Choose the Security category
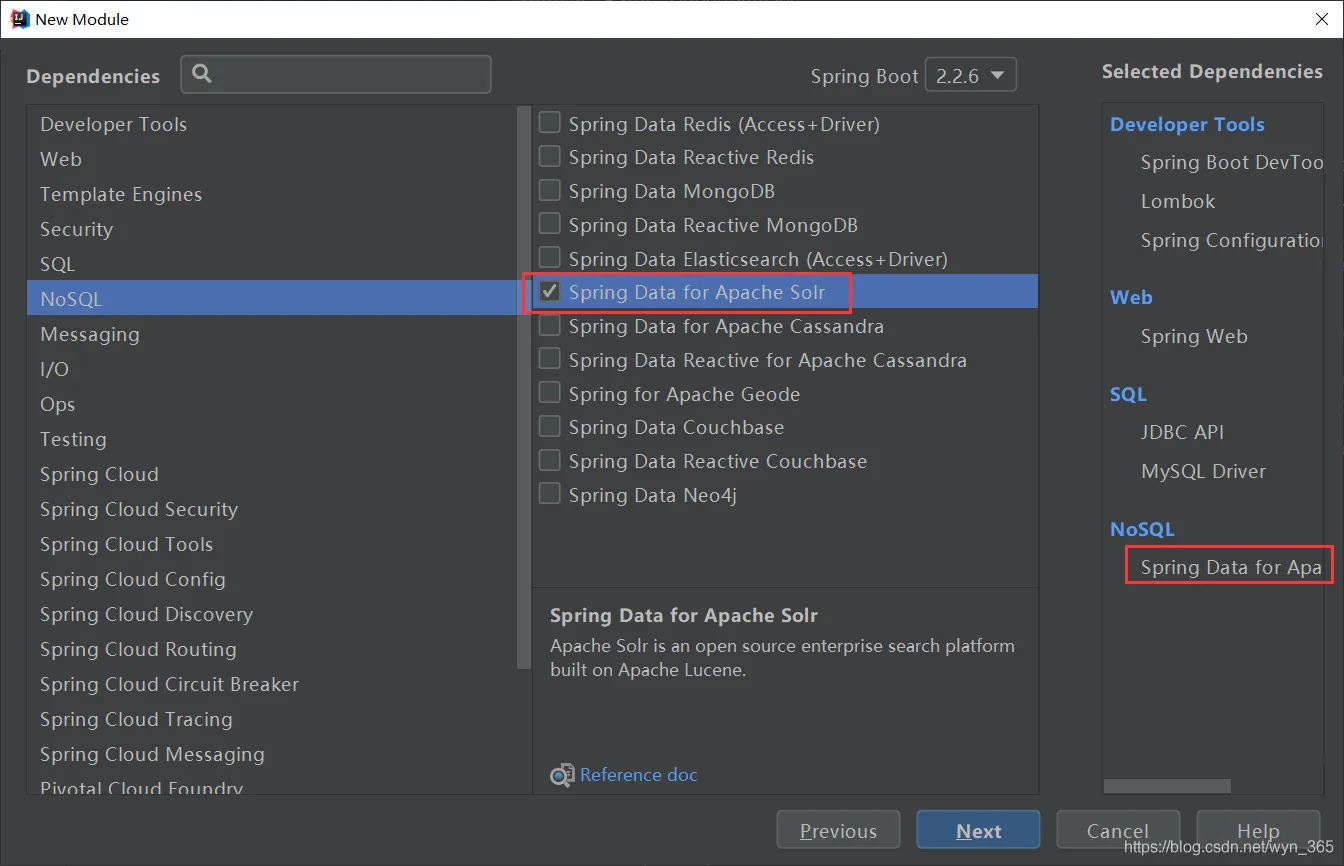The height and width of the screenshot is (866, 1344). [272, 229]
